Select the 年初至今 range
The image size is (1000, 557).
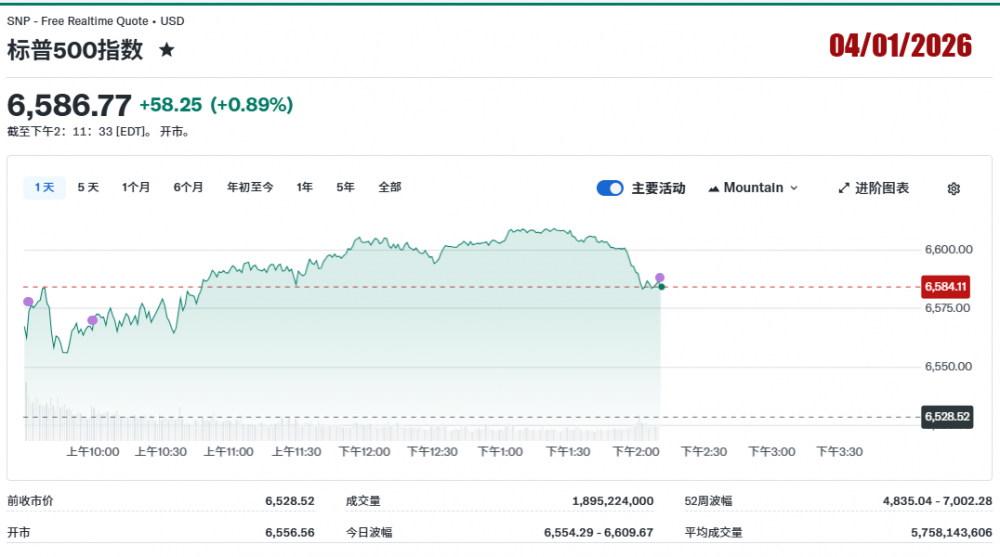click(250, 187)
